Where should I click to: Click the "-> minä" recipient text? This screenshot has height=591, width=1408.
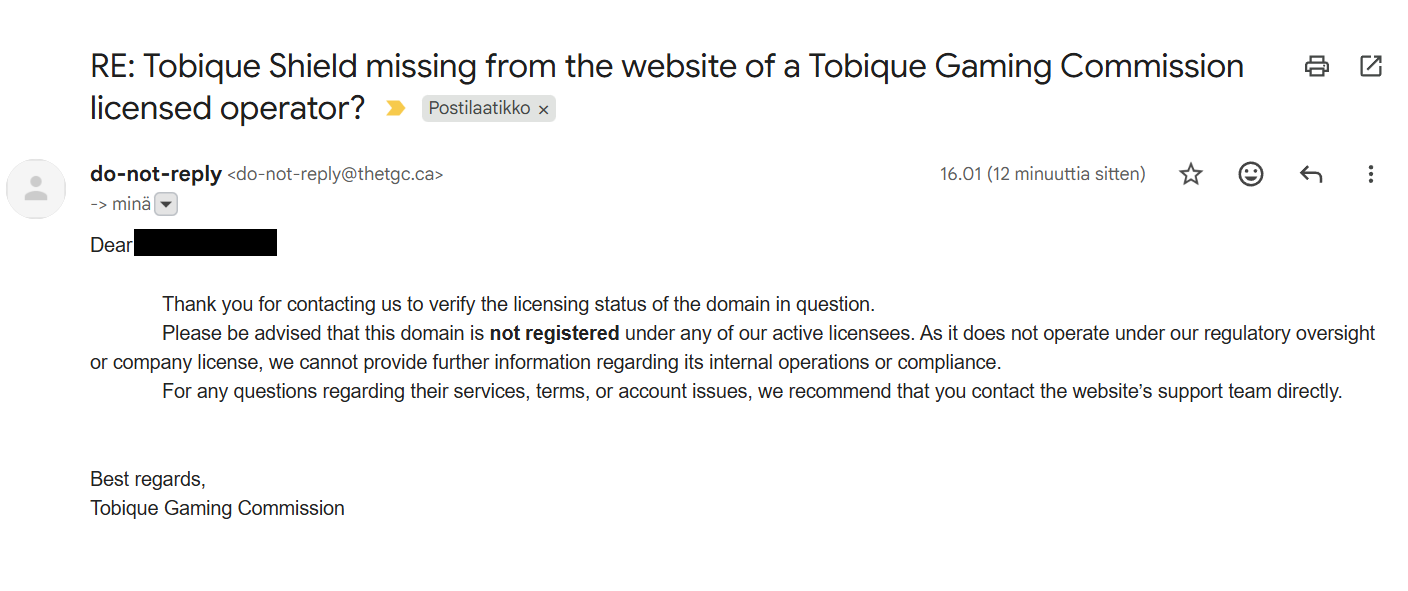121,204
